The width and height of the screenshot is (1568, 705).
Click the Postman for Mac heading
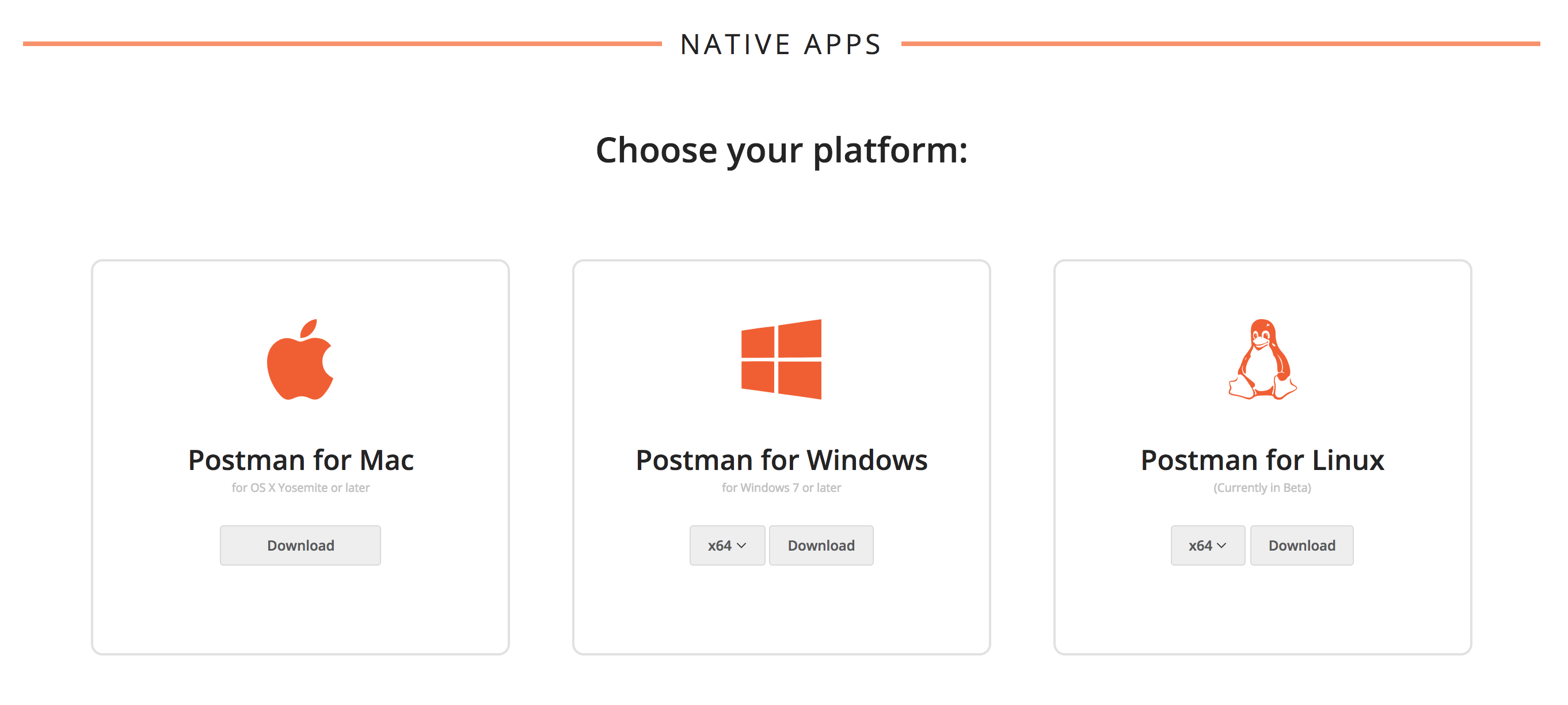click(x=300, y=460)
